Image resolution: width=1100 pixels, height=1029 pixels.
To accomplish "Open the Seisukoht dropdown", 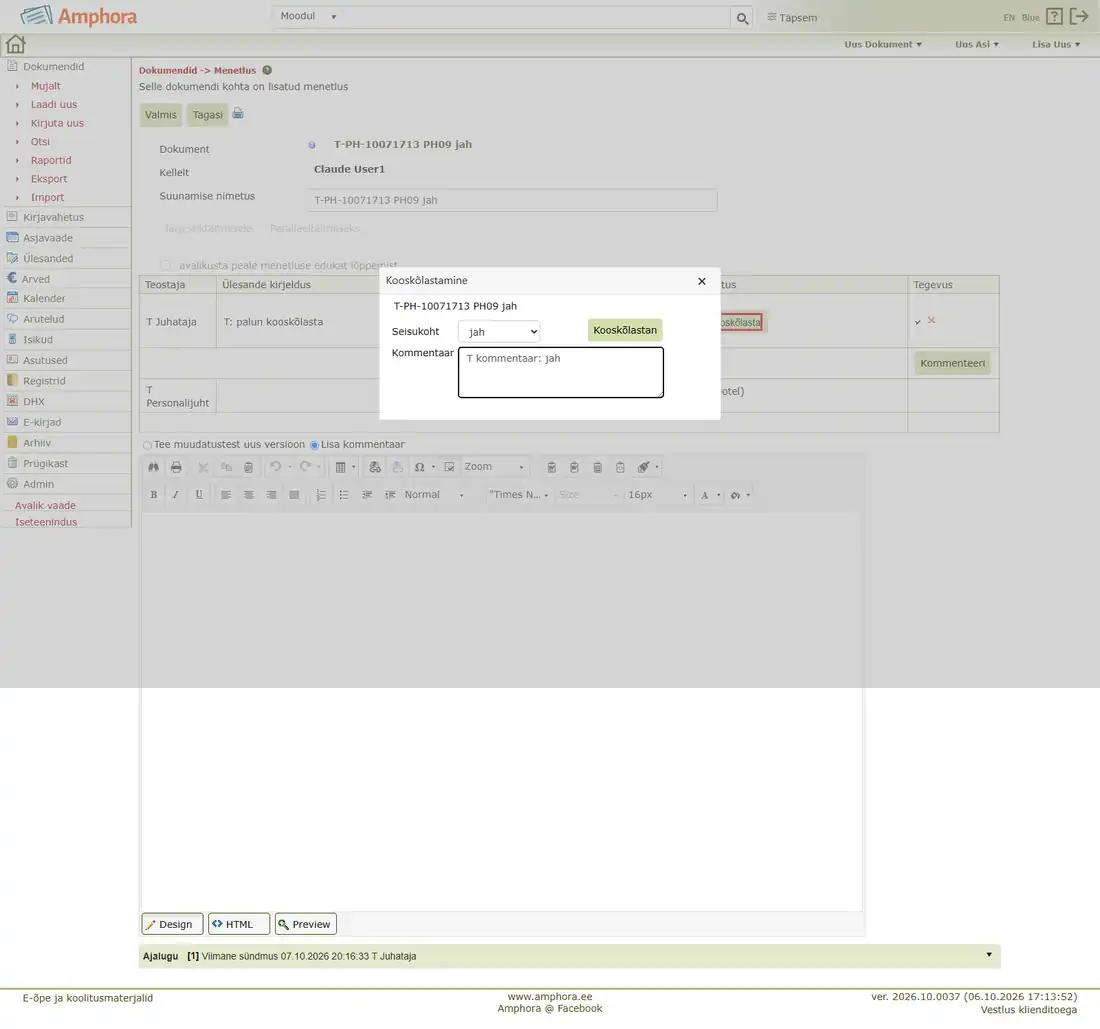I will [499, 332].
